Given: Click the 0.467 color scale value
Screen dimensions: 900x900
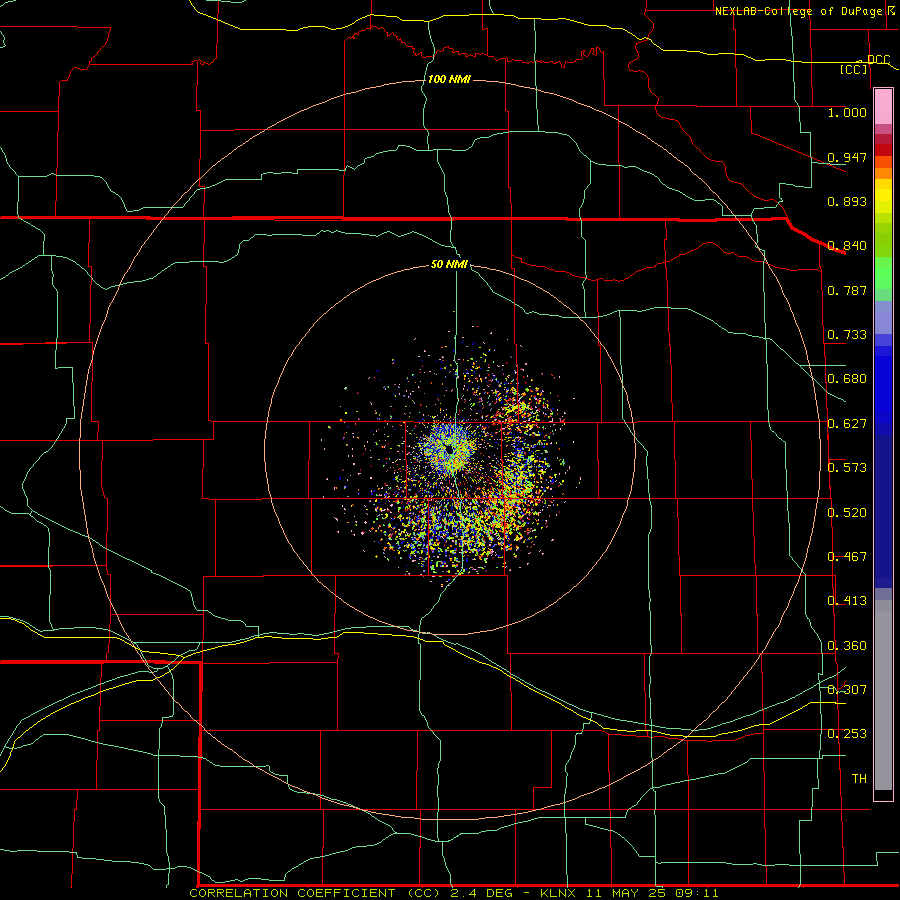Looking at the screenshot, I should pos(847,557).
